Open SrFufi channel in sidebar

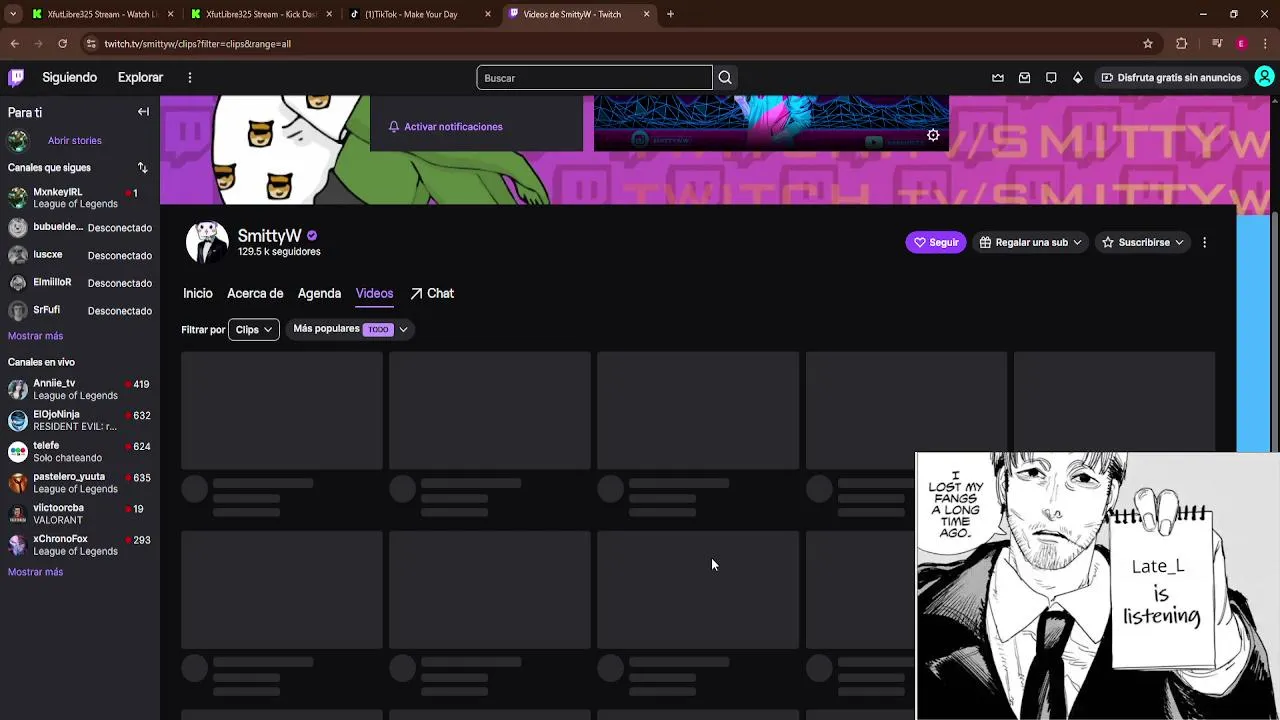tap(80, 310)
